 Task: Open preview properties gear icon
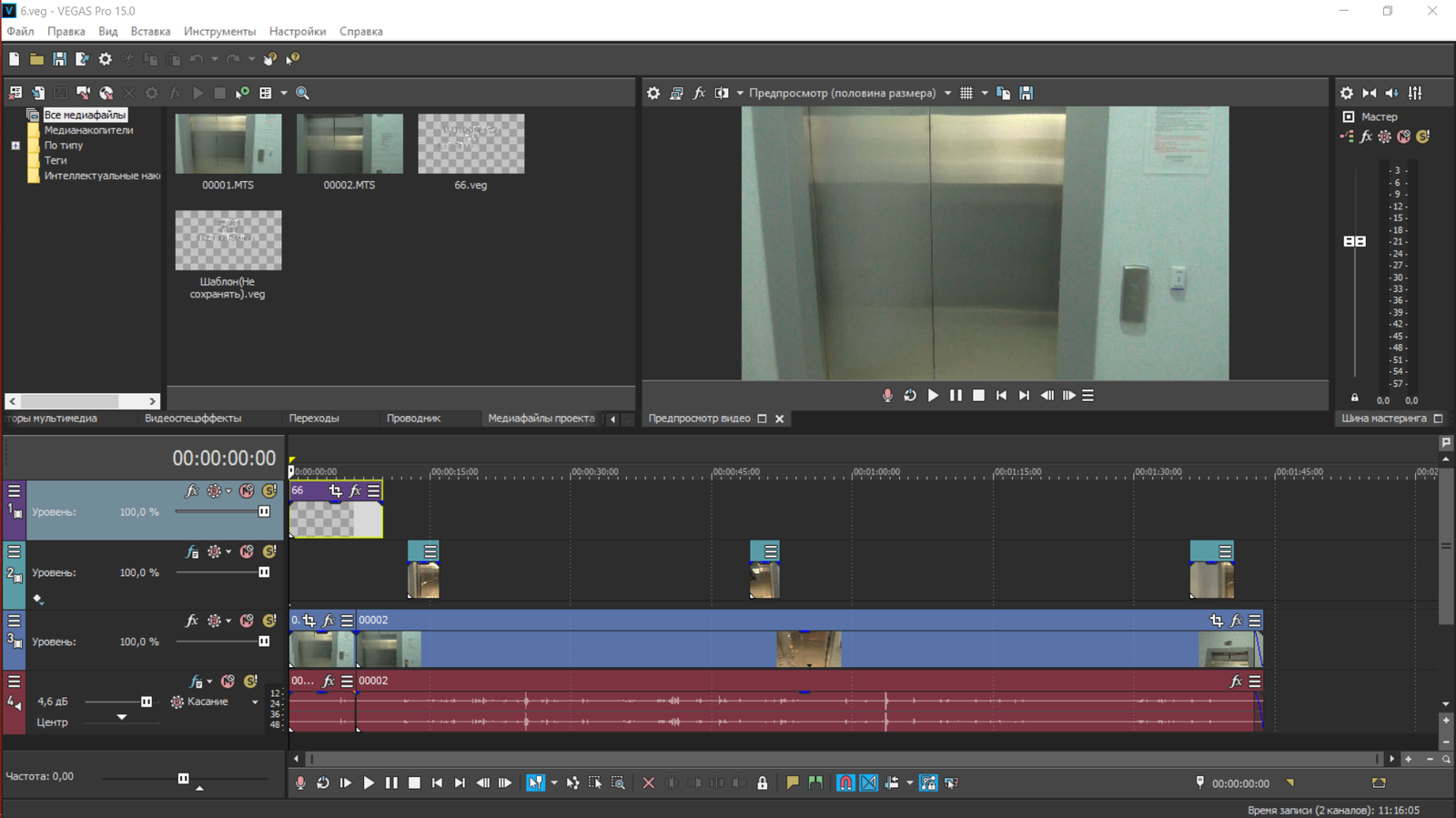[653, 93]
